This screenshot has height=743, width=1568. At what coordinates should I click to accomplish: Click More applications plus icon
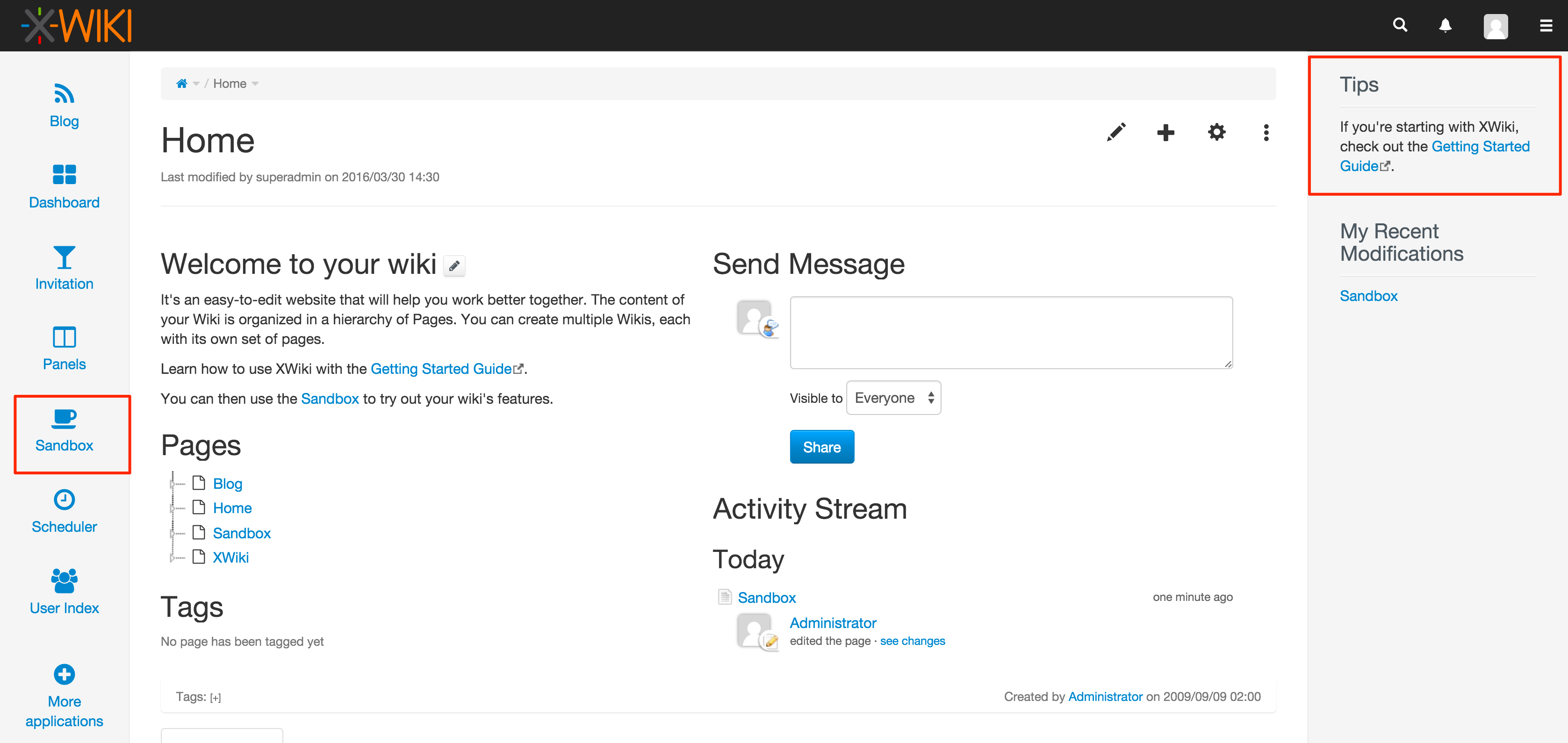pyautogui.click(x=64, y=674)
